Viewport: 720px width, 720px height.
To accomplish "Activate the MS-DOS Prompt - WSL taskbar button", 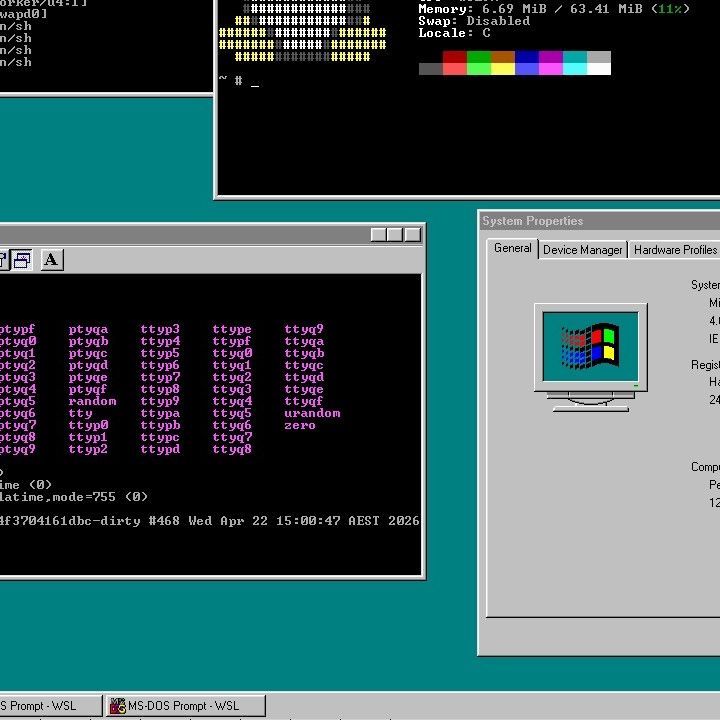I will [x=186, y=705].
